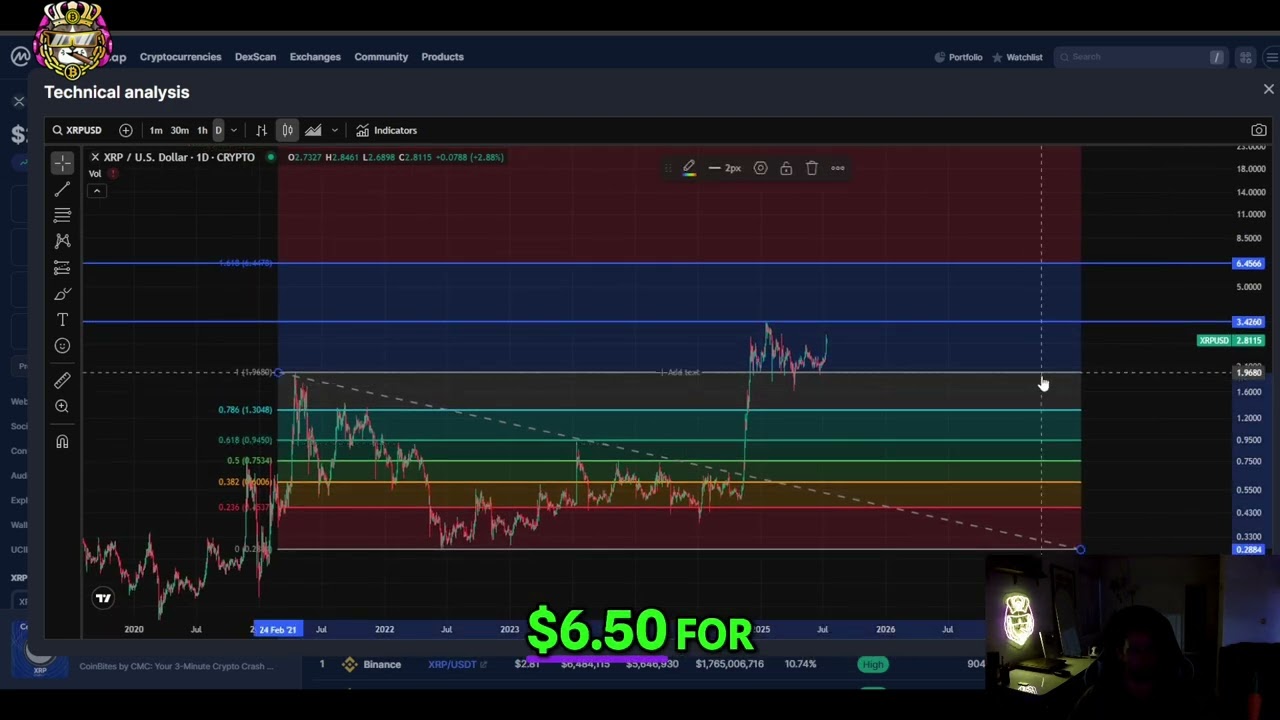Add a symbol to compare

click(126, 130)
